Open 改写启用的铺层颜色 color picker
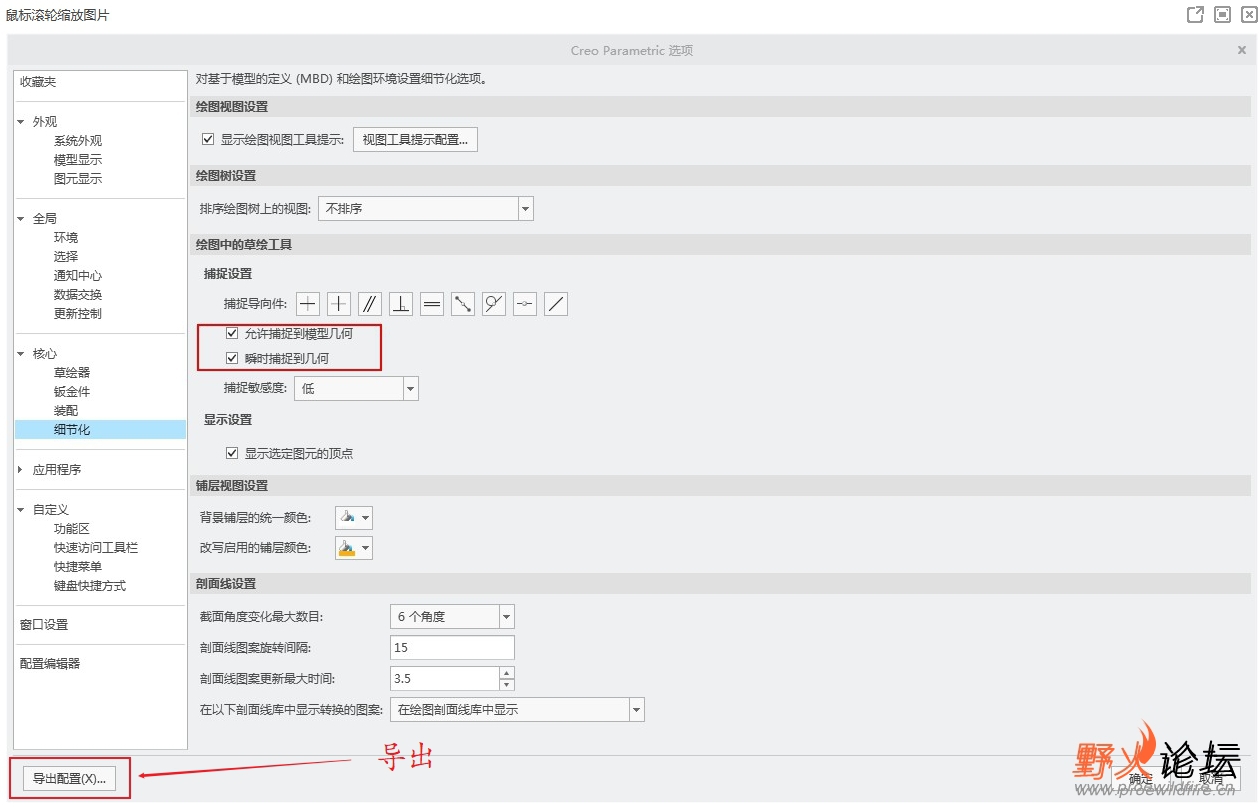Screen dimensions: 1260x807 tap(354, 548)
